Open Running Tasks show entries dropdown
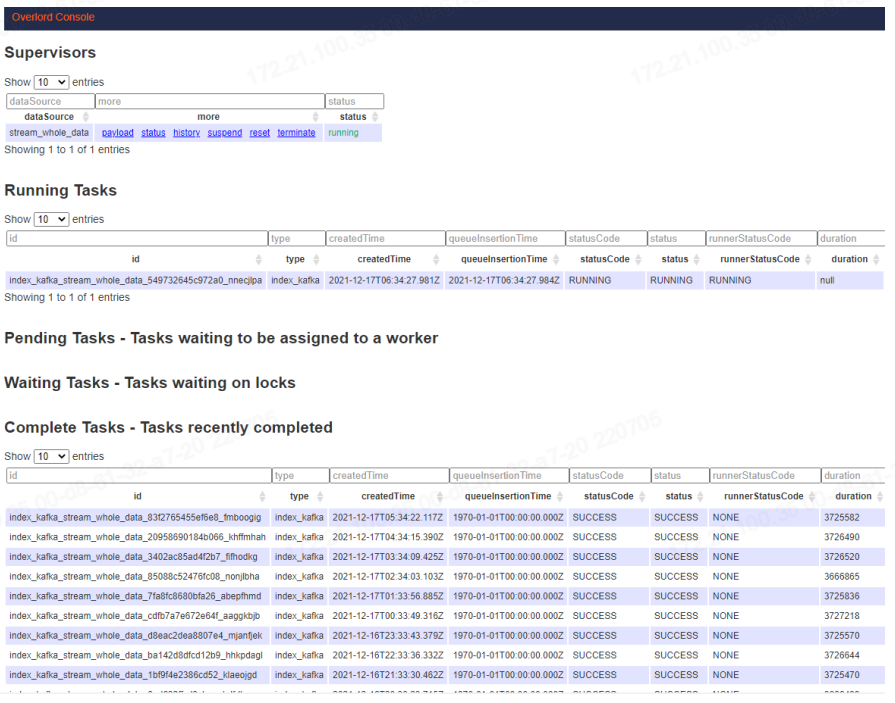This screenshot has width=895, height=703. (51, 219)
